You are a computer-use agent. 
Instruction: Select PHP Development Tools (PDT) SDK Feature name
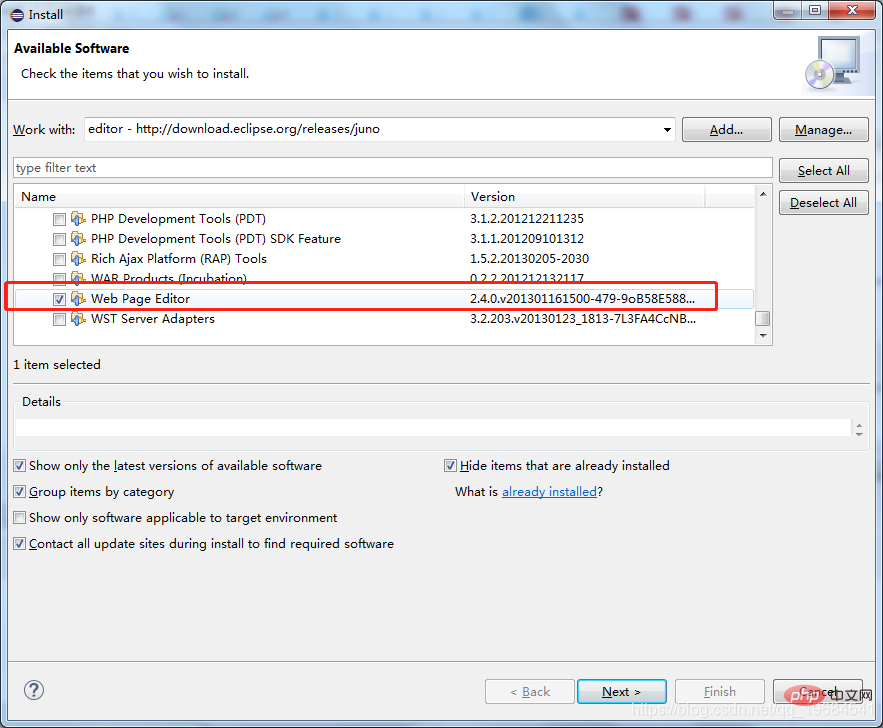(216, 239)
